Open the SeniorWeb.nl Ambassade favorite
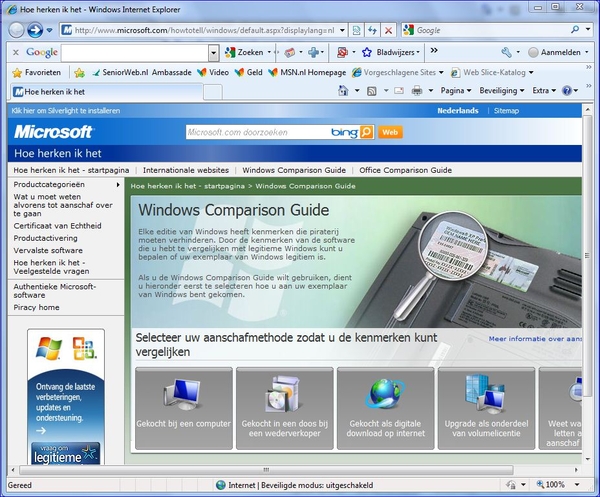The width and height of the screenshot is (600, 497). tap(142, 72)
